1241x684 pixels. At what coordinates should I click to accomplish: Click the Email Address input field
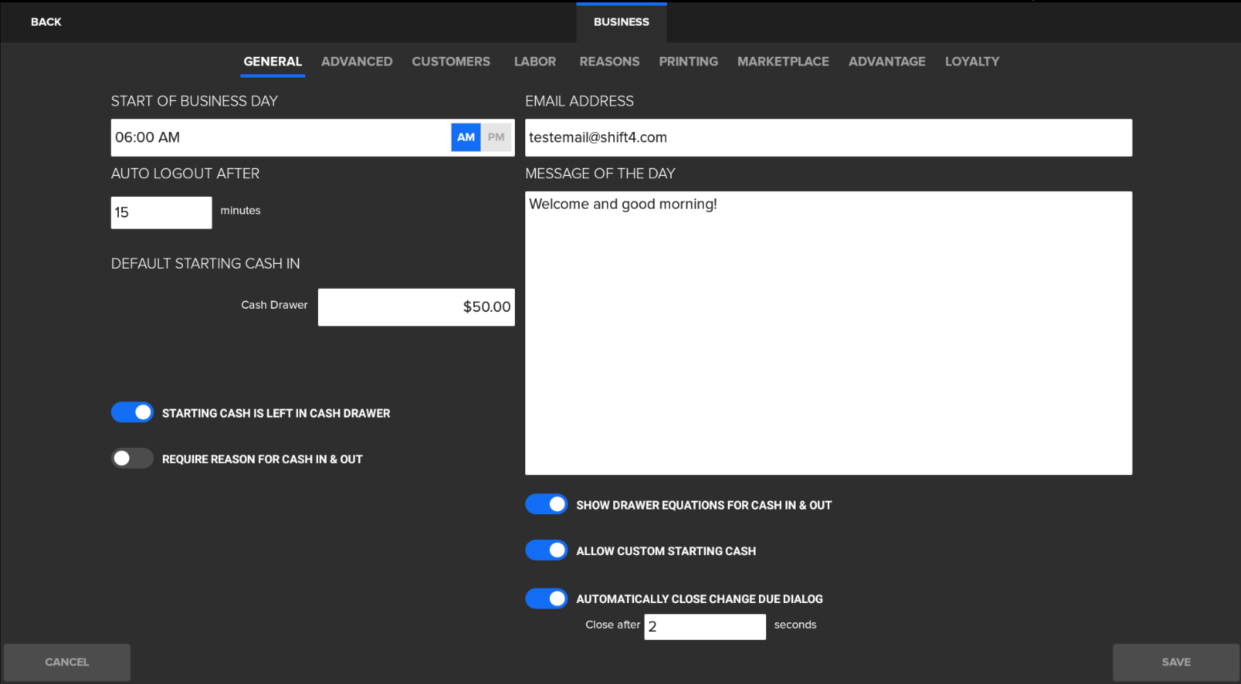pos(828,138)
